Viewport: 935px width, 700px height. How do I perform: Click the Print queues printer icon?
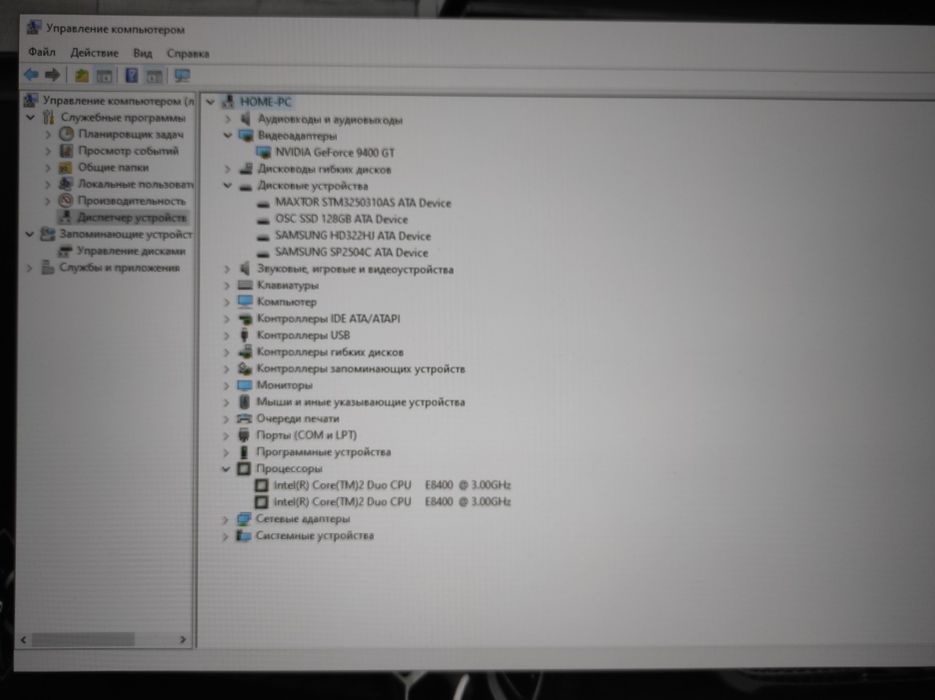244,419
